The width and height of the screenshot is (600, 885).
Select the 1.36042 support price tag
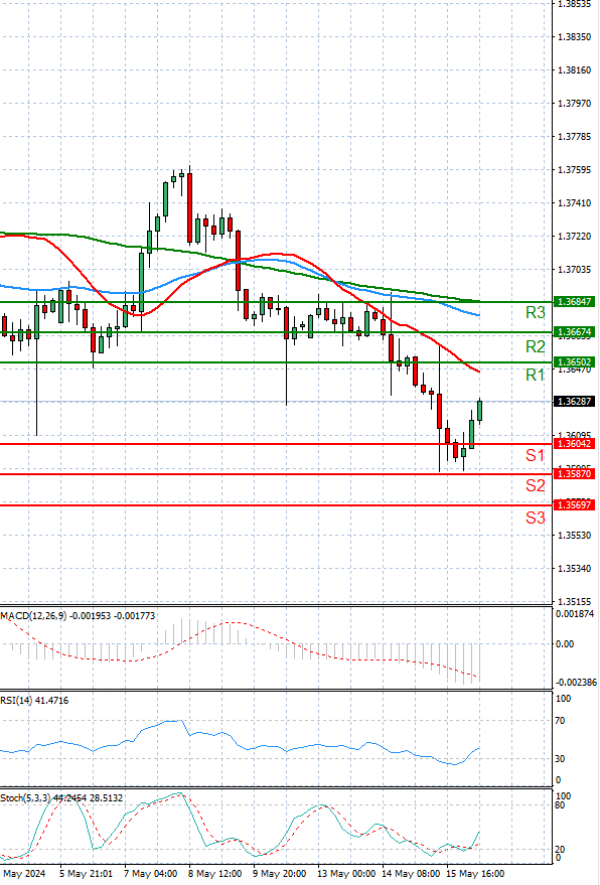(574, 444)
